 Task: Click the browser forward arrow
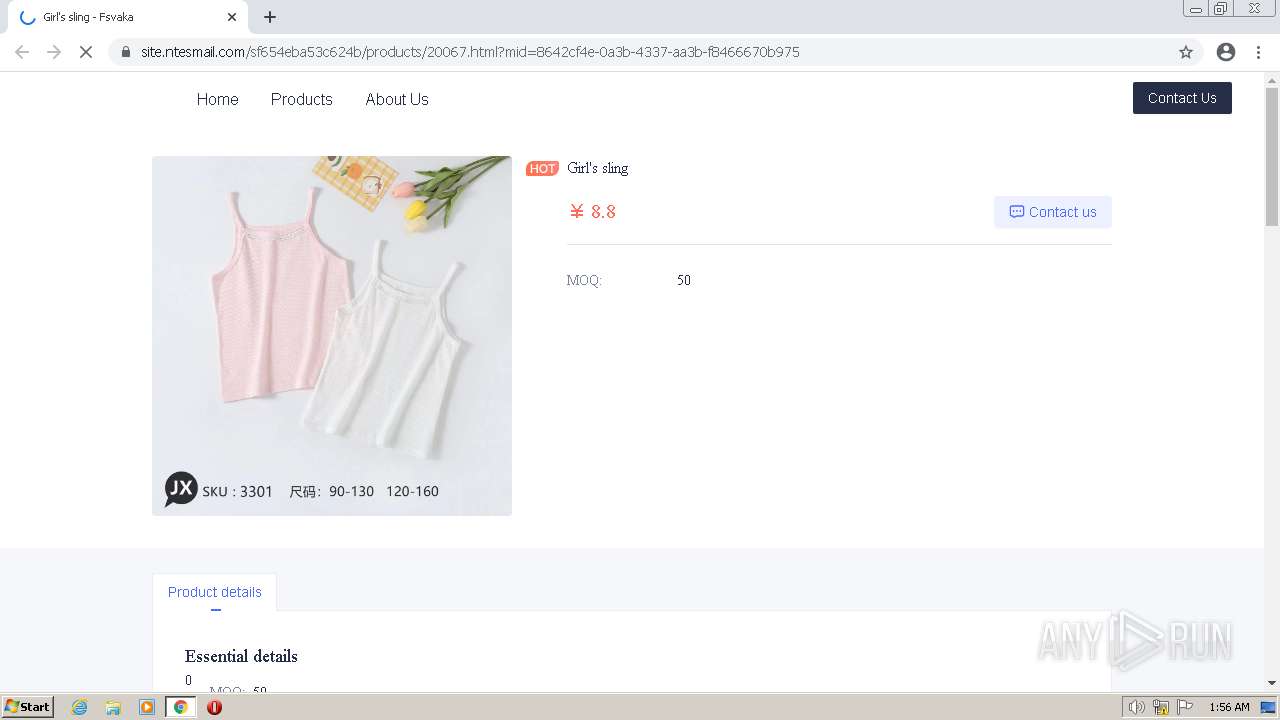pyautogui.click(x=54, y=52)
